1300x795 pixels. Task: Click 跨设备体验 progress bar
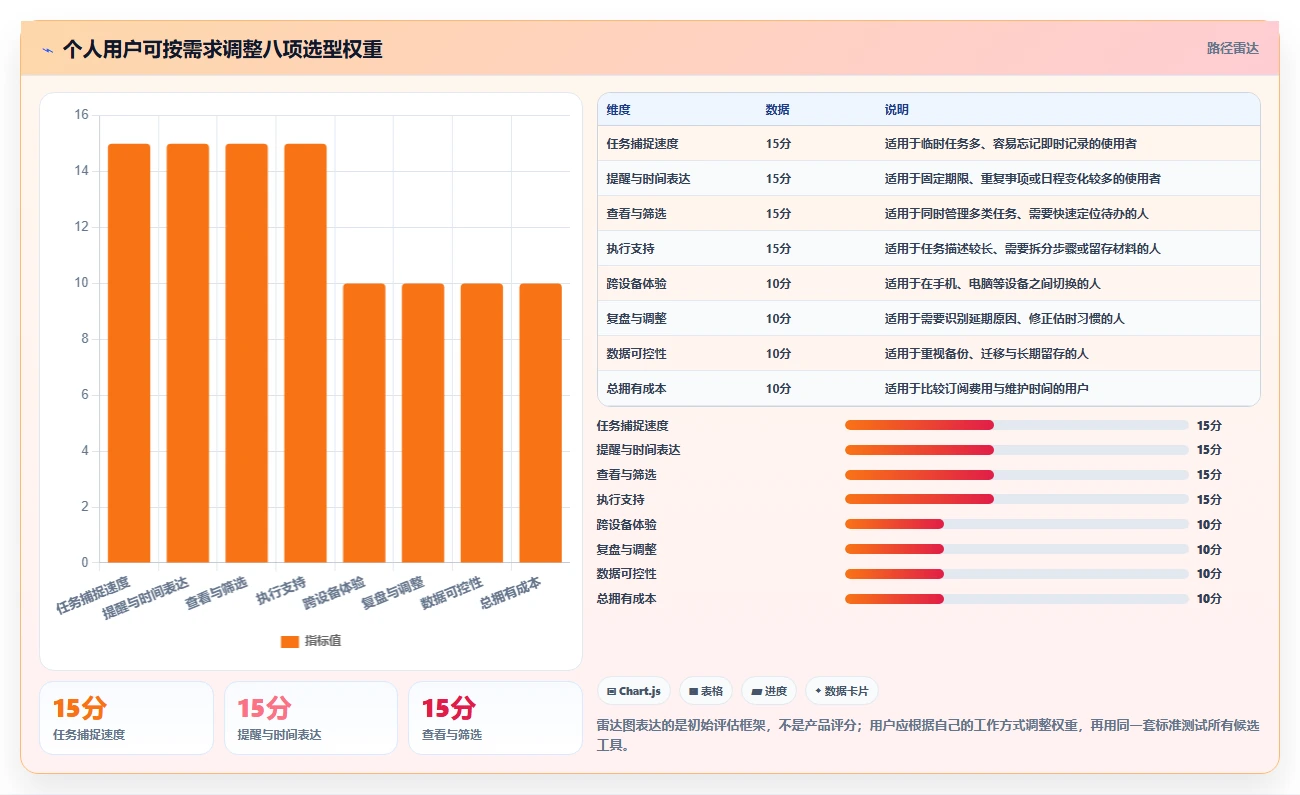click(x=1017, y=524)
